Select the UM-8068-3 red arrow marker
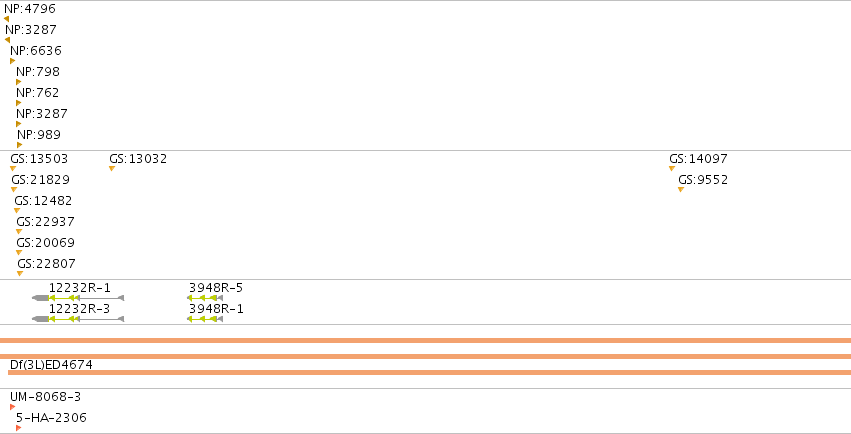Viewport: 851px width, 434px height. pos(12,407)
